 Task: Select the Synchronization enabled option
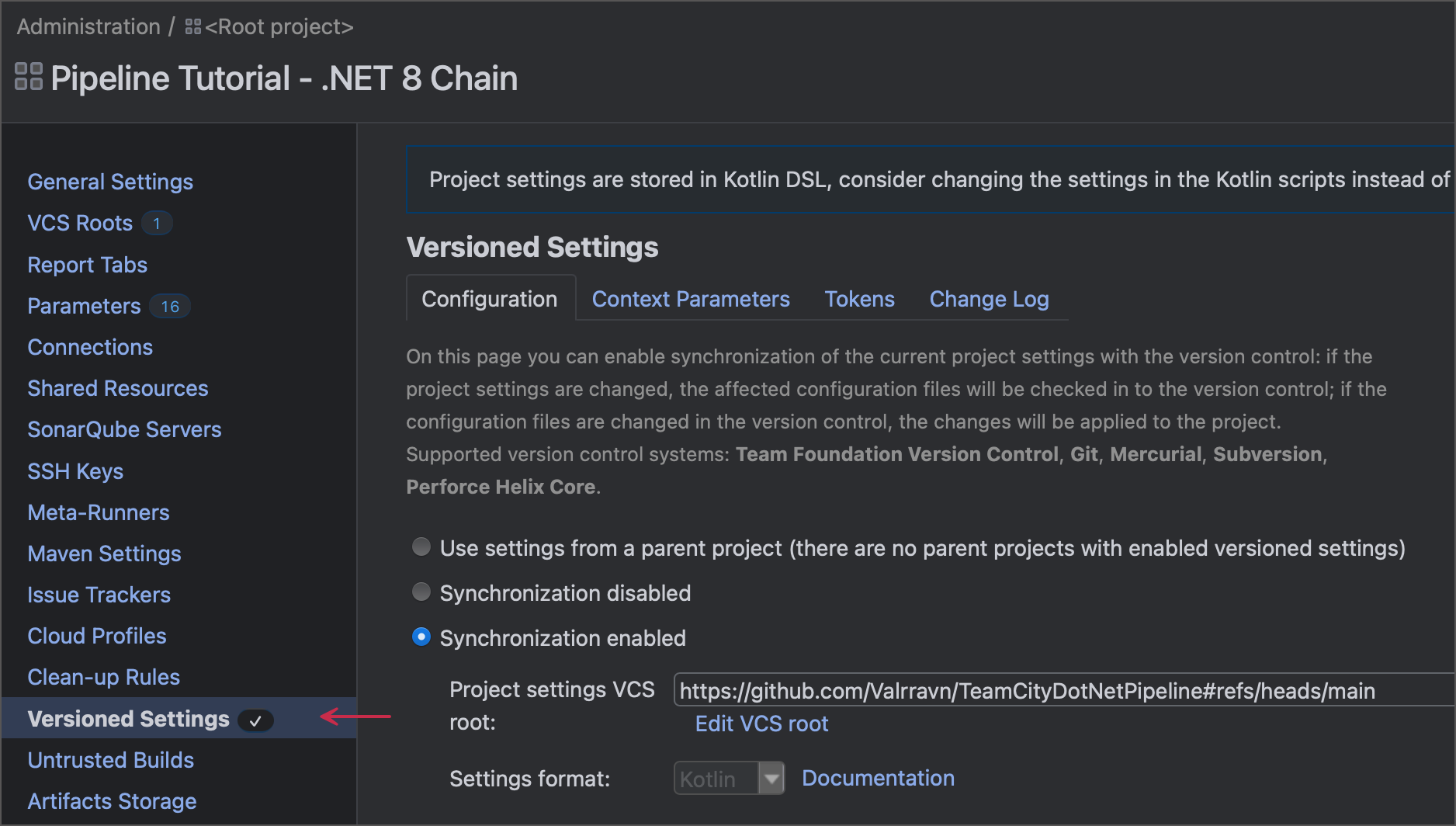tap(421, 637)
